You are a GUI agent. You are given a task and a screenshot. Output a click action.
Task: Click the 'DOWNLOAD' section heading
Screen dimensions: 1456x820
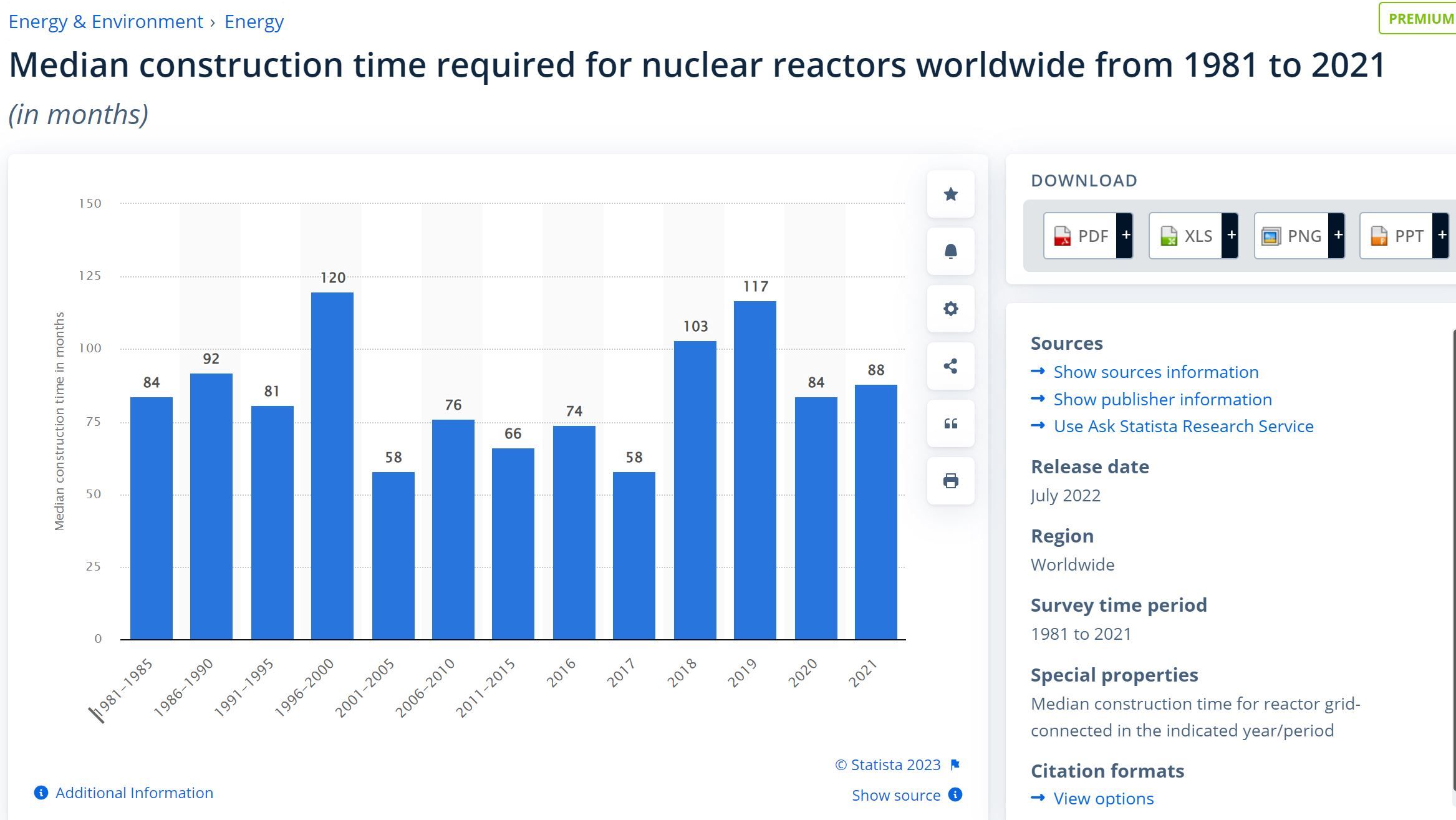point(1084,181)
